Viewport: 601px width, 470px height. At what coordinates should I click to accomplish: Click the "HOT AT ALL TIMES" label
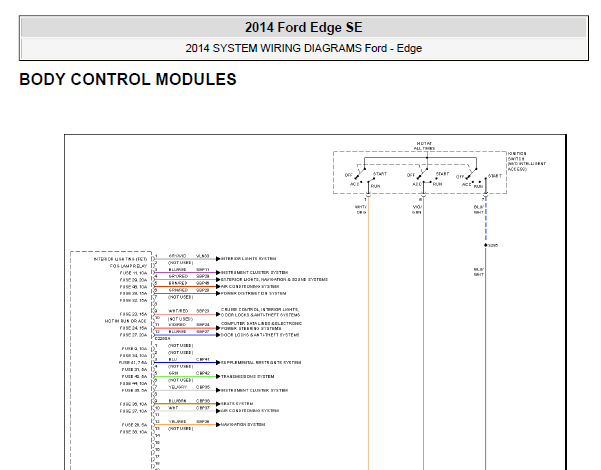coord(424,146)
